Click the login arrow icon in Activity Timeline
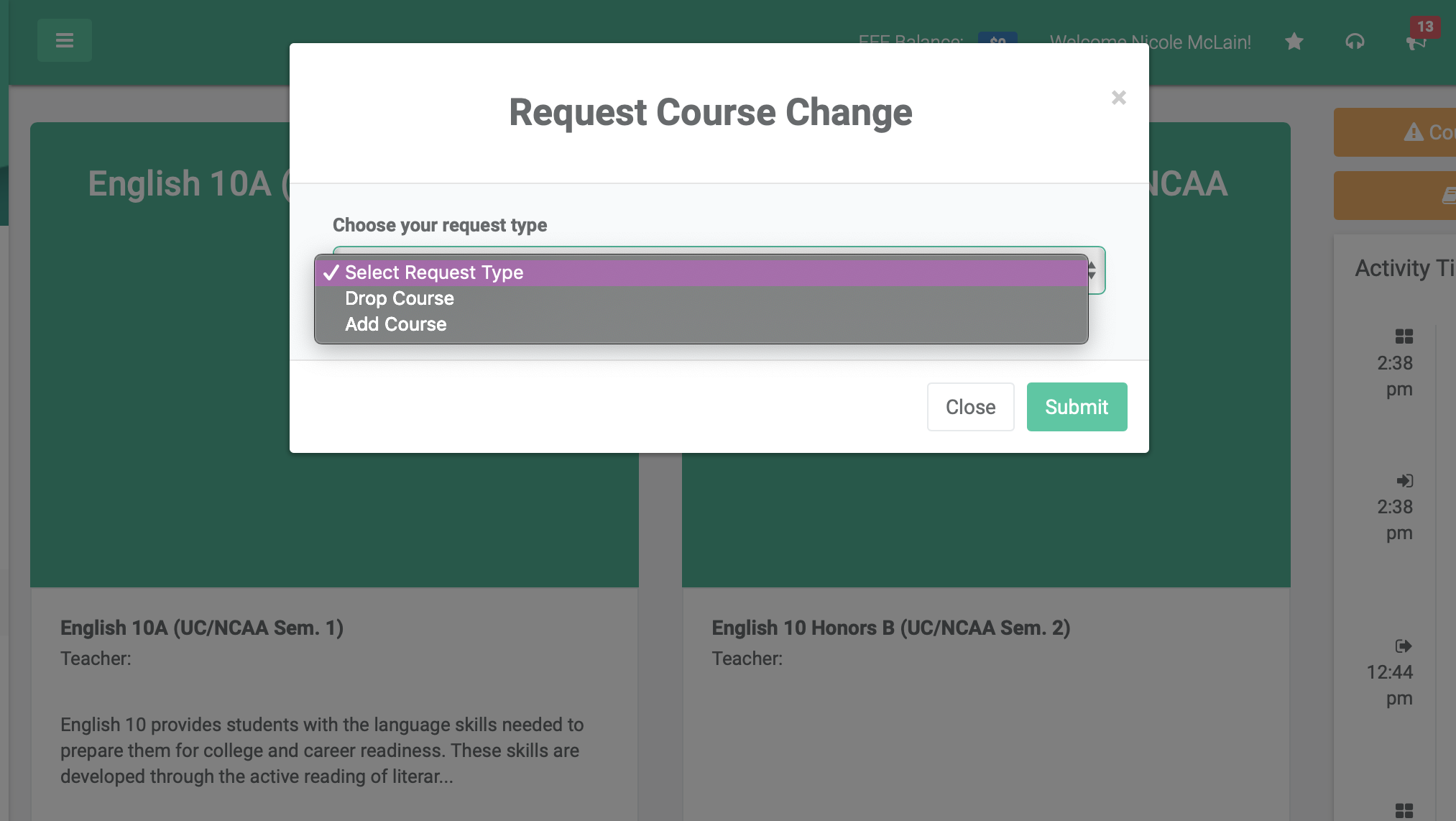The height and width of the screenshot is (821, 1456). point(1403,481)
